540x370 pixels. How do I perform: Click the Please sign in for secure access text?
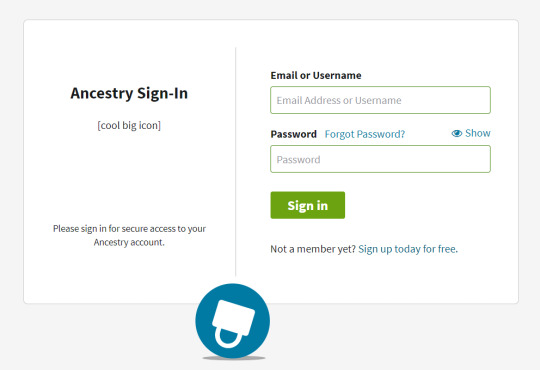pyautogui.click(x=129, y=229)
